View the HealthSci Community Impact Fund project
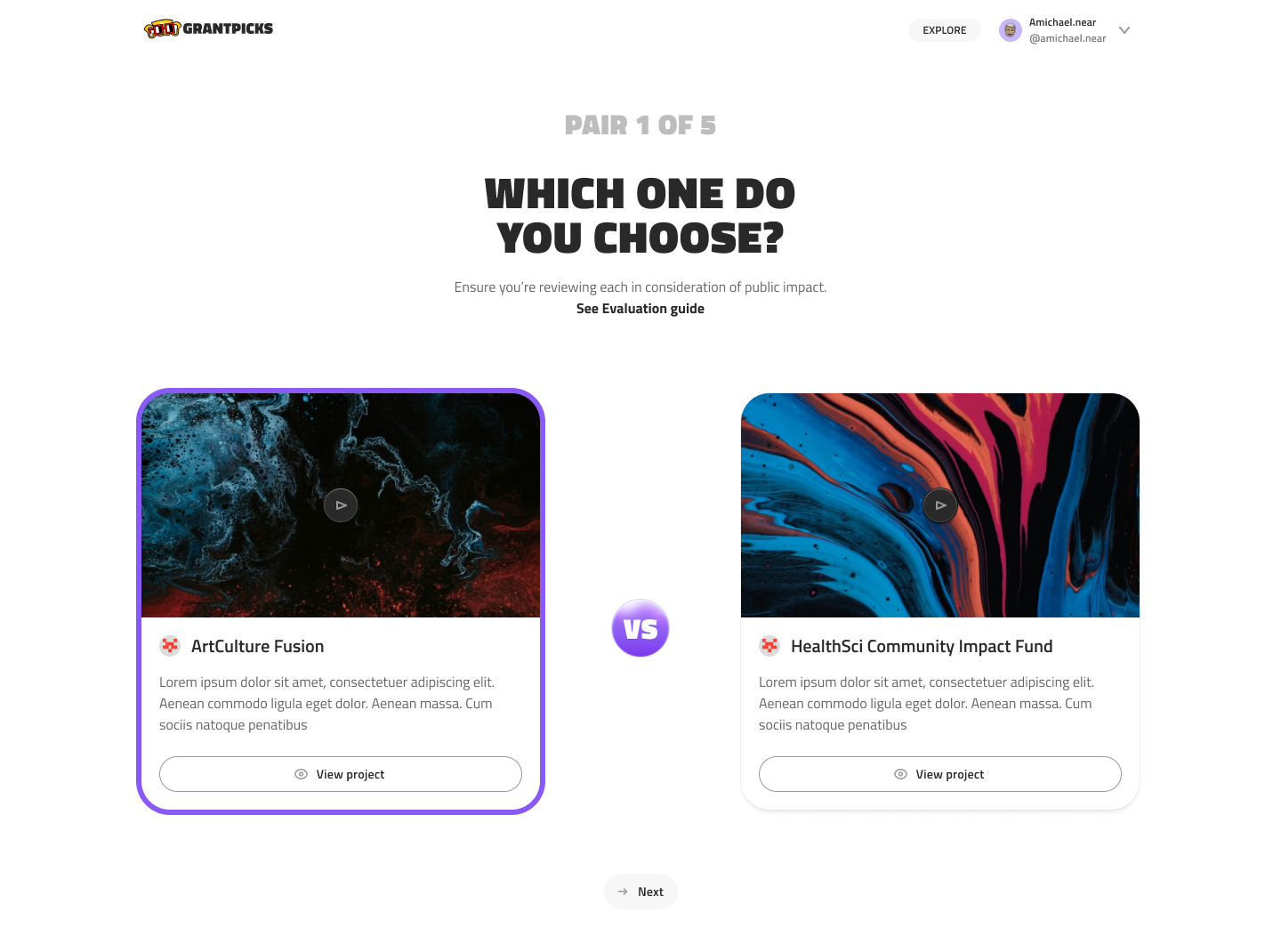 click(940, 774)
